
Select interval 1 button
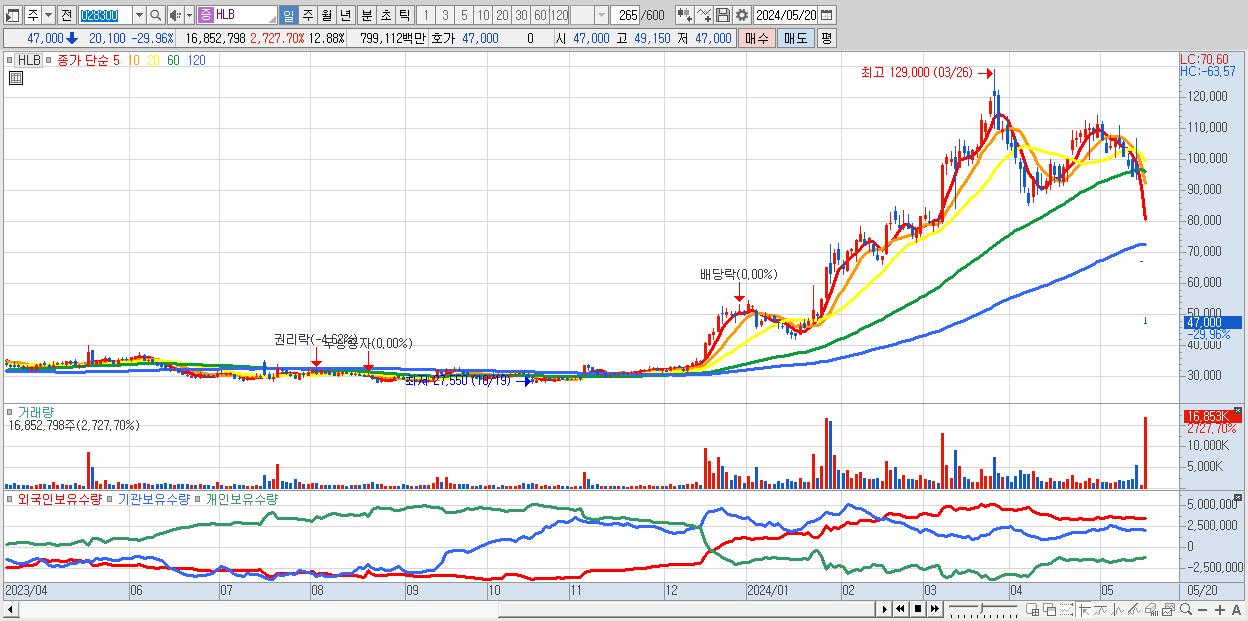[x=425, y=15]
